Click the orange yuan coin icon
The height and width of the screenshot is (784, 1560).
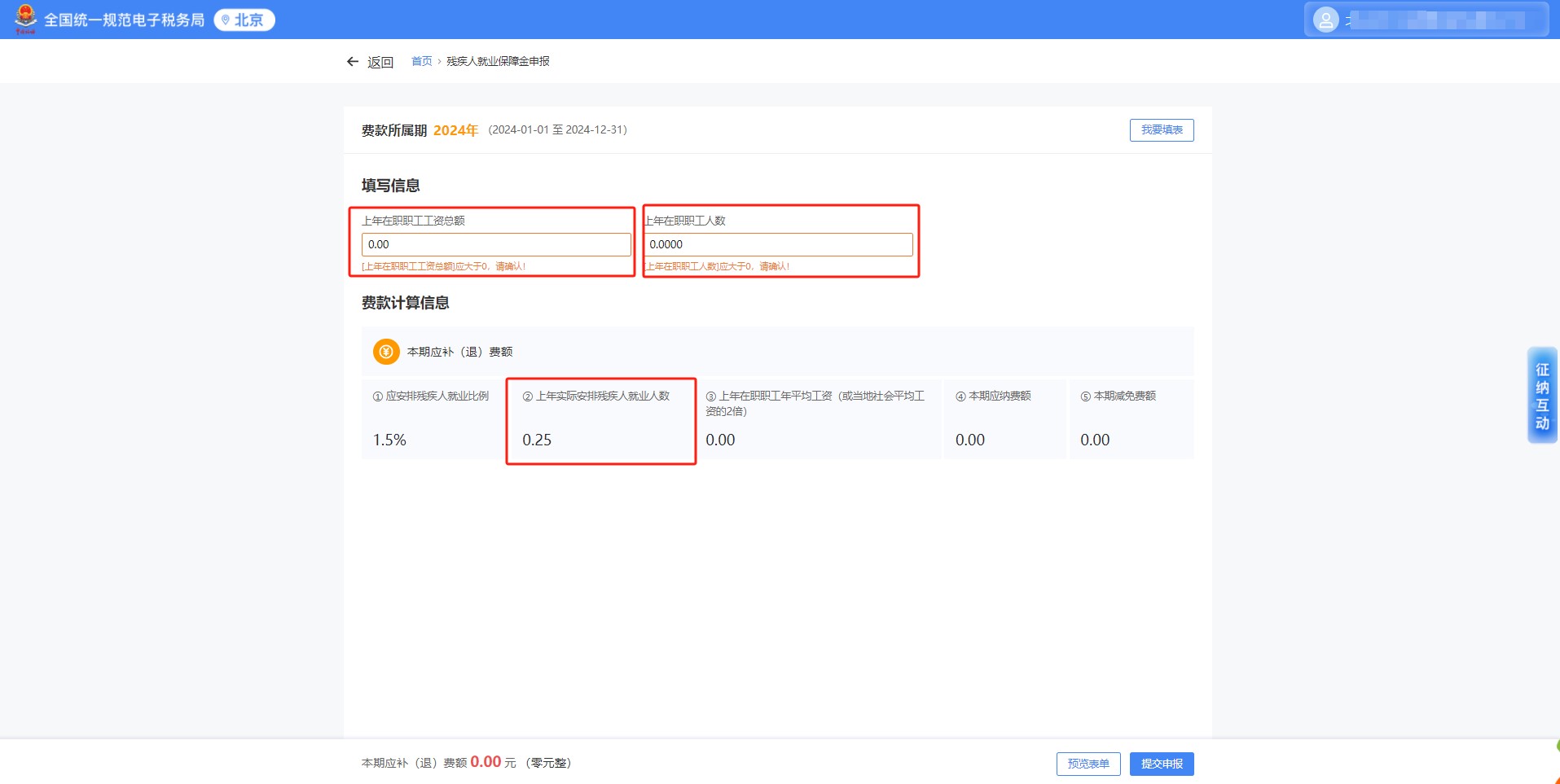coord(386,352)
